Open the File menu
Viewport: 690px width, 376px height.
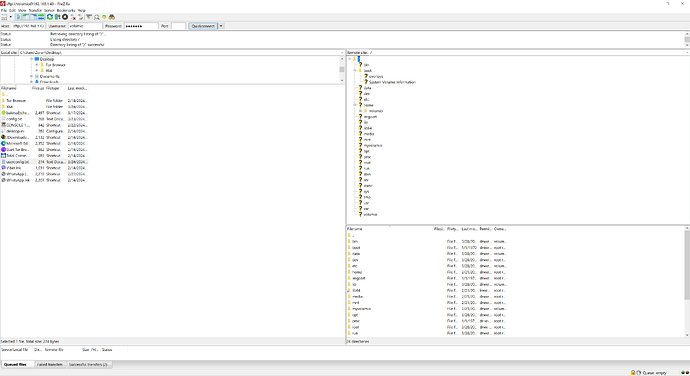pyautogui.click(x=4, y=10)
